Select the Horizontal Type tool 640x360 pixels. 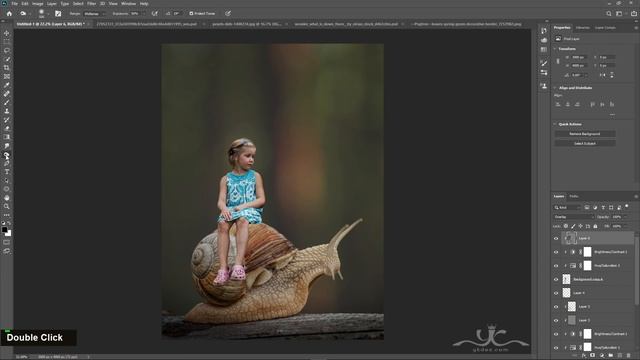pos(7,172)
